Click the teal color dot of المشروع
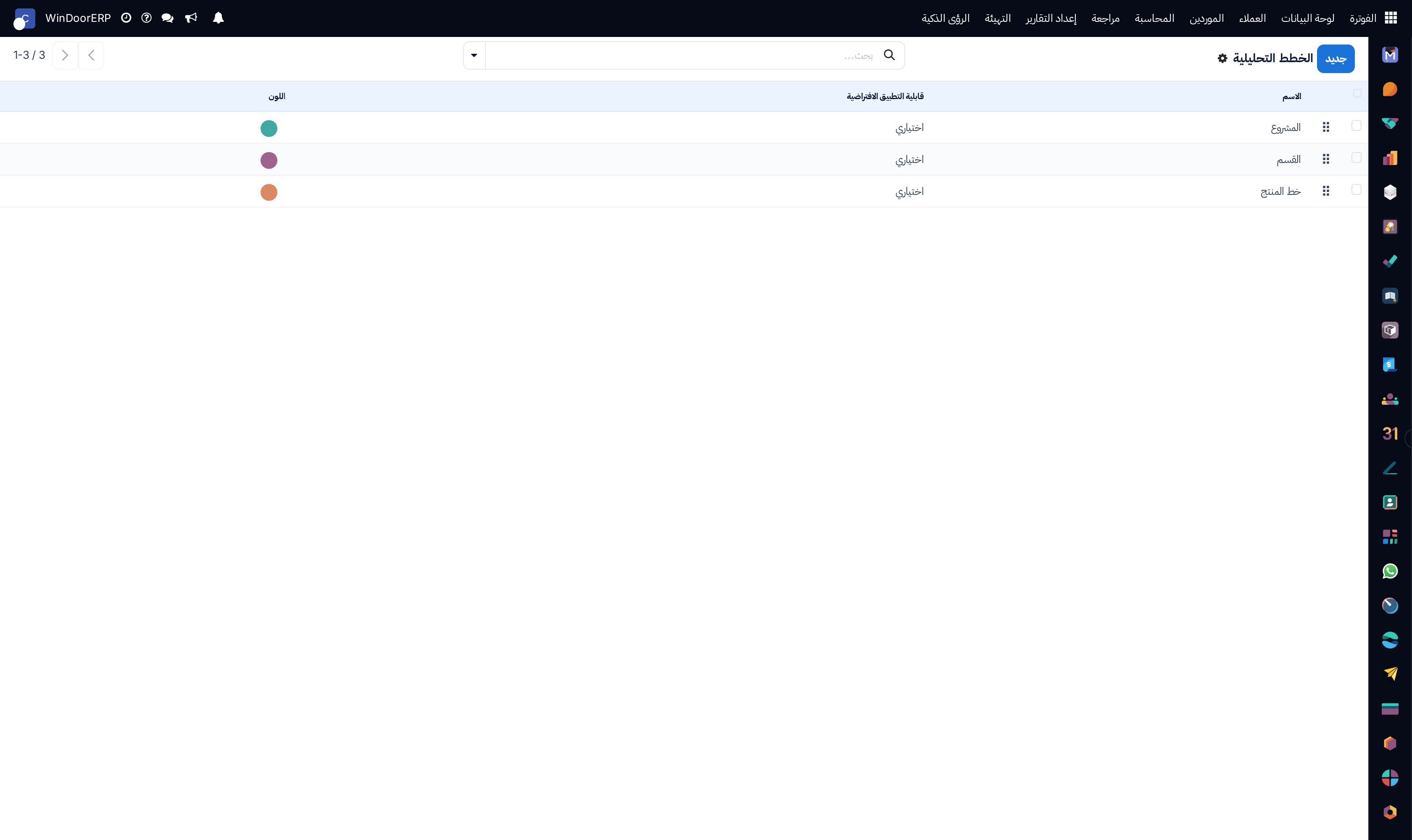1412x840 pixels. tap(269, 129)
